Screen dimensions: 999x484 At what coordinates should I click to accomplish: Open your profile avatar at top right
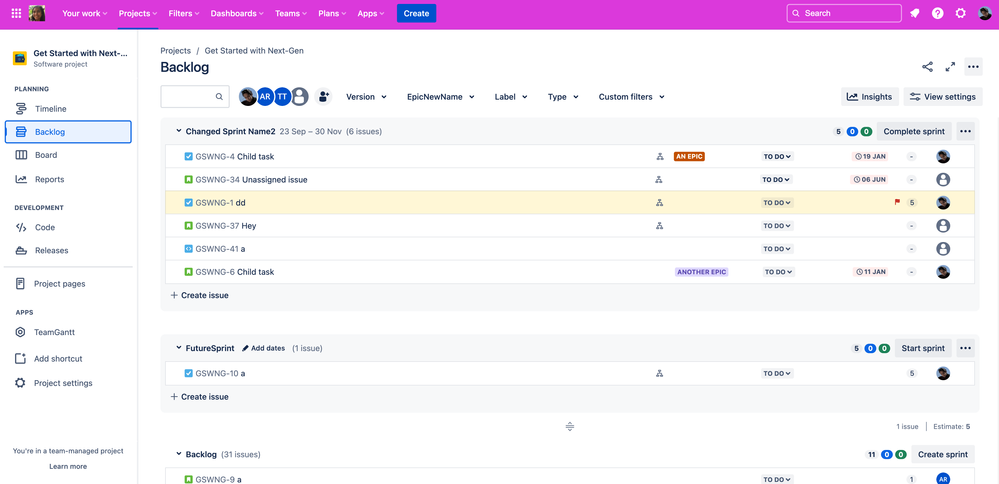pos(984,13)
